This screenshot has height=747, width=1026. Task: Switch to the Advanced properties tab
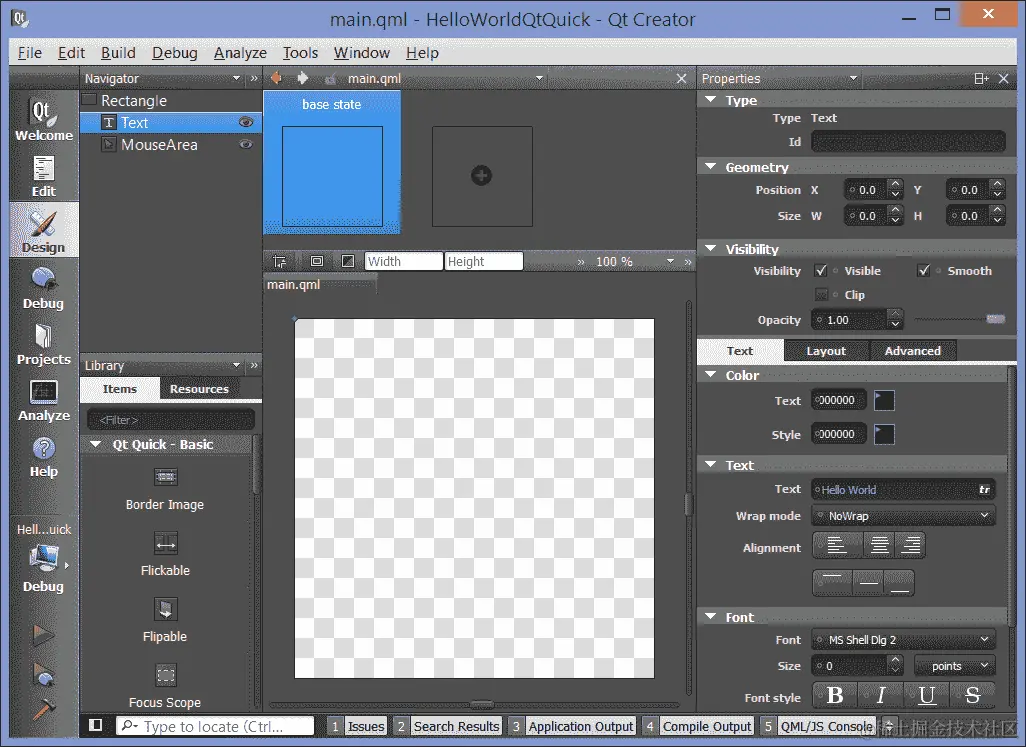913,350
